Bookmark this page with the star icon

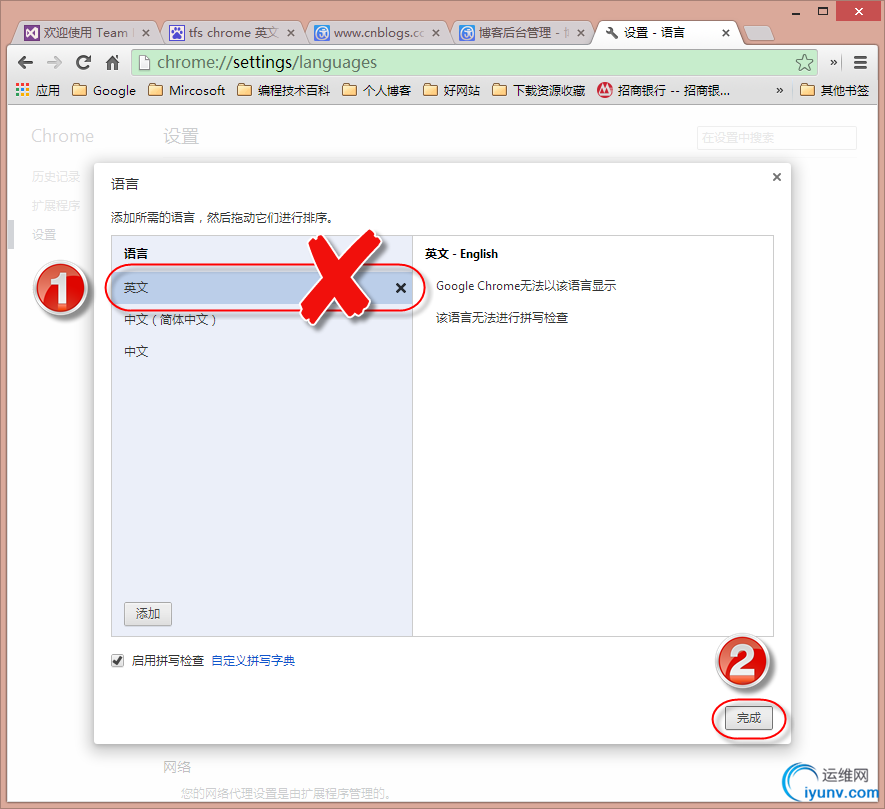[x=804, y=63]
